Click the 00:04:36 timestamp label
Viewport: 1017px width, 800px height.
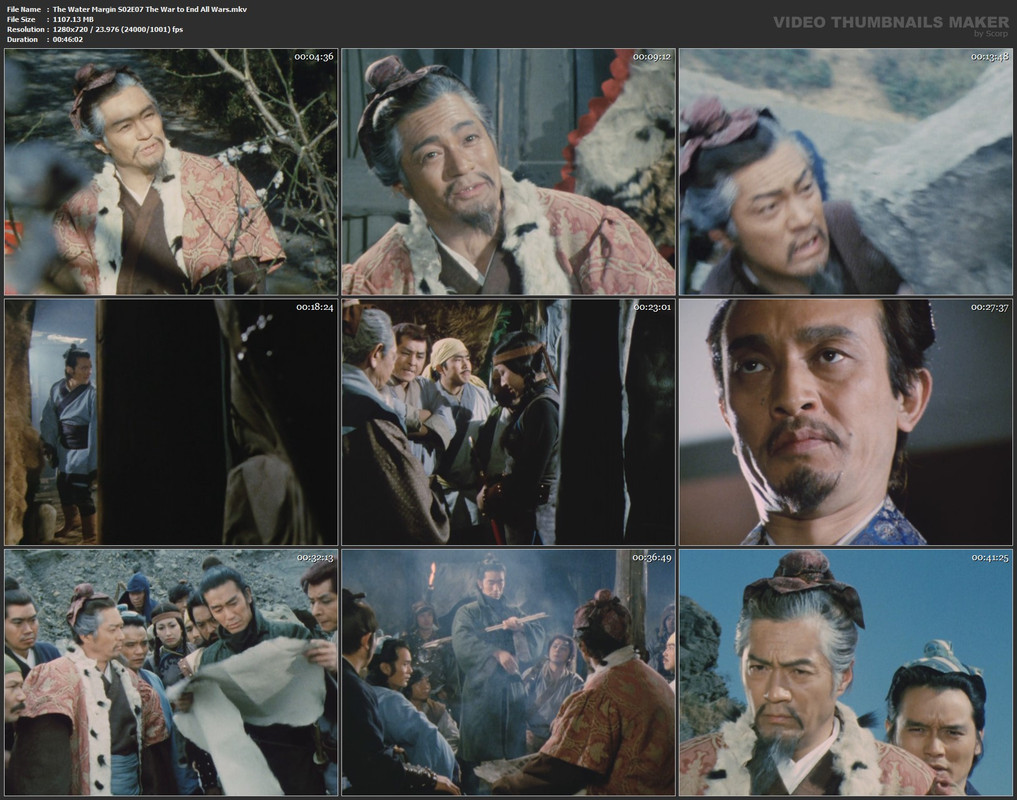(x=314, y=56)
